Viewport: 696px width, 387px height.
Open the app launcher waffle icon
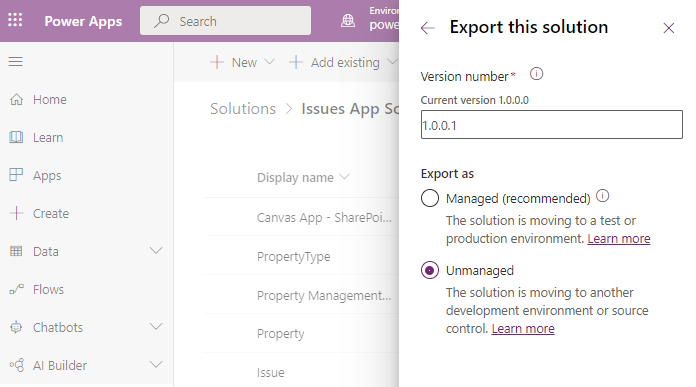(15, 20)
